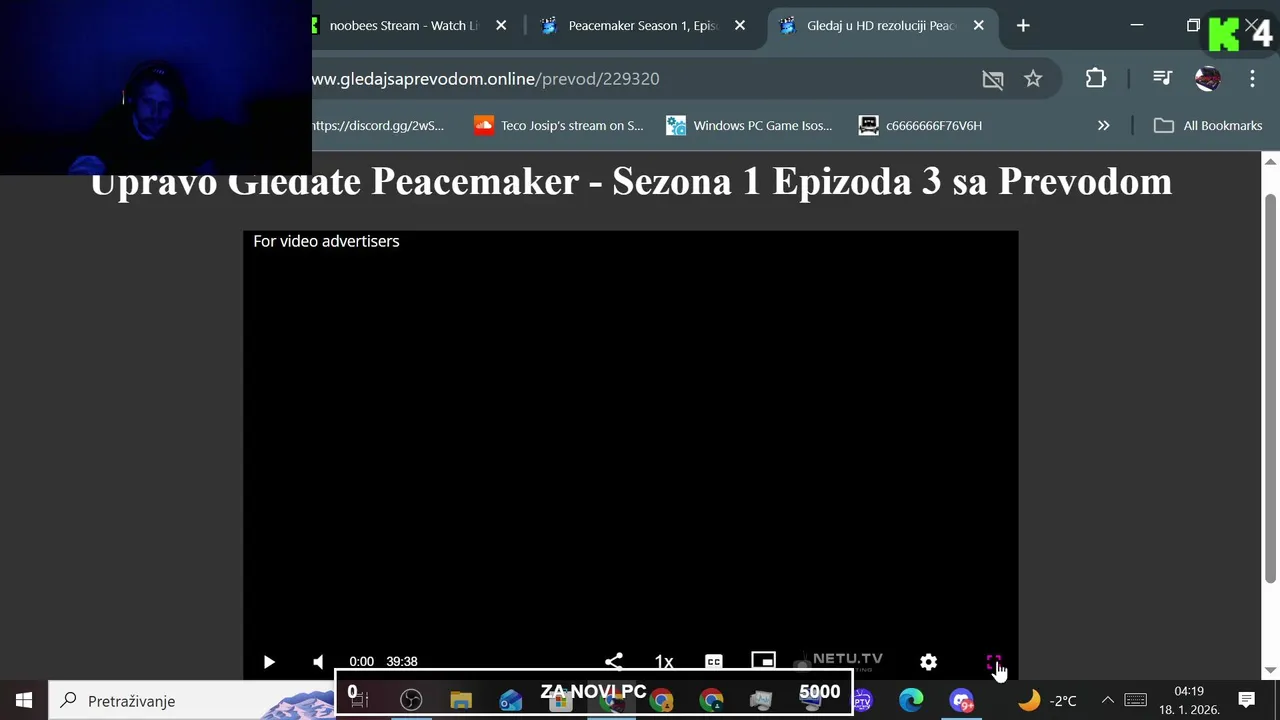Expand the system tray hidden icons

pyautogui.click(x=1107, y=700)
